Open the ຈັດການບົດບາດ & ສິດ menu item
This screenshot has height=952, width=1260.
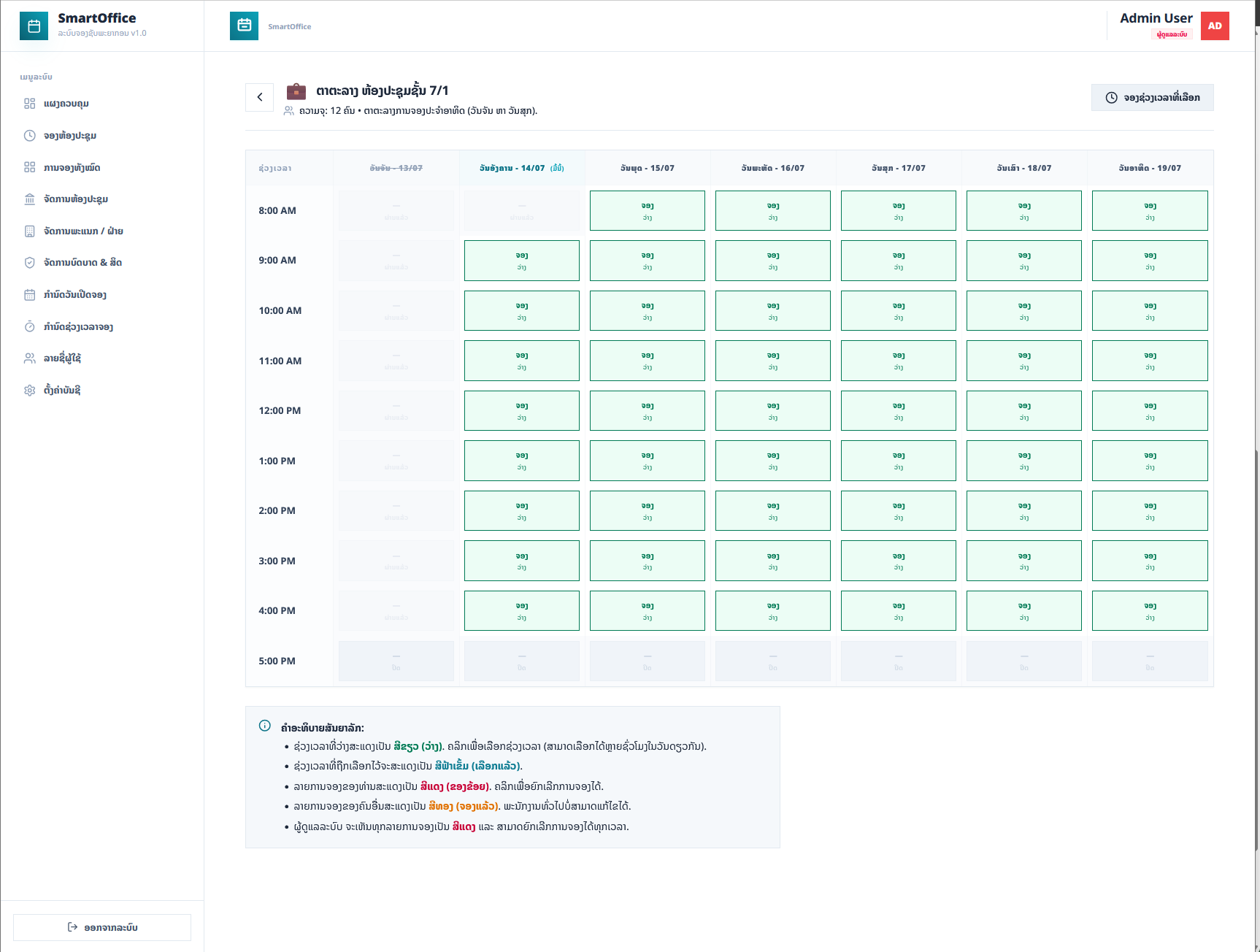click(102, 263)
